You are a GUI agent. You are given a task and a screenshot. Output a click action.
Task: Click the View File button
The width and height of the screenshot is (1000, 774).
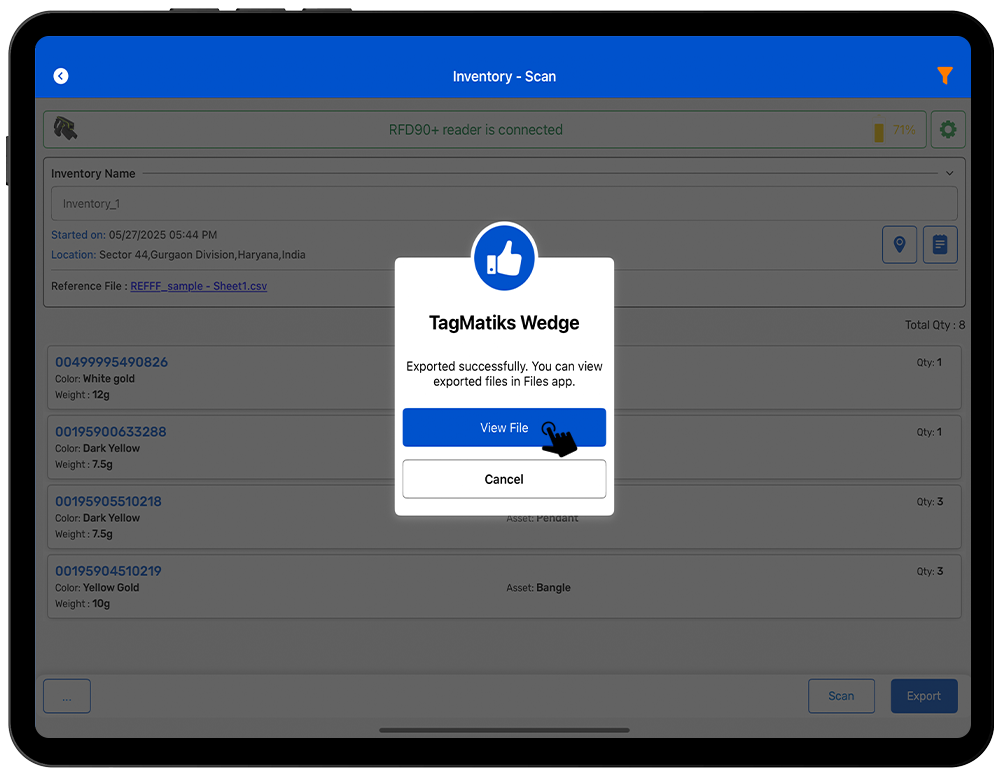(x=504, y=428)
